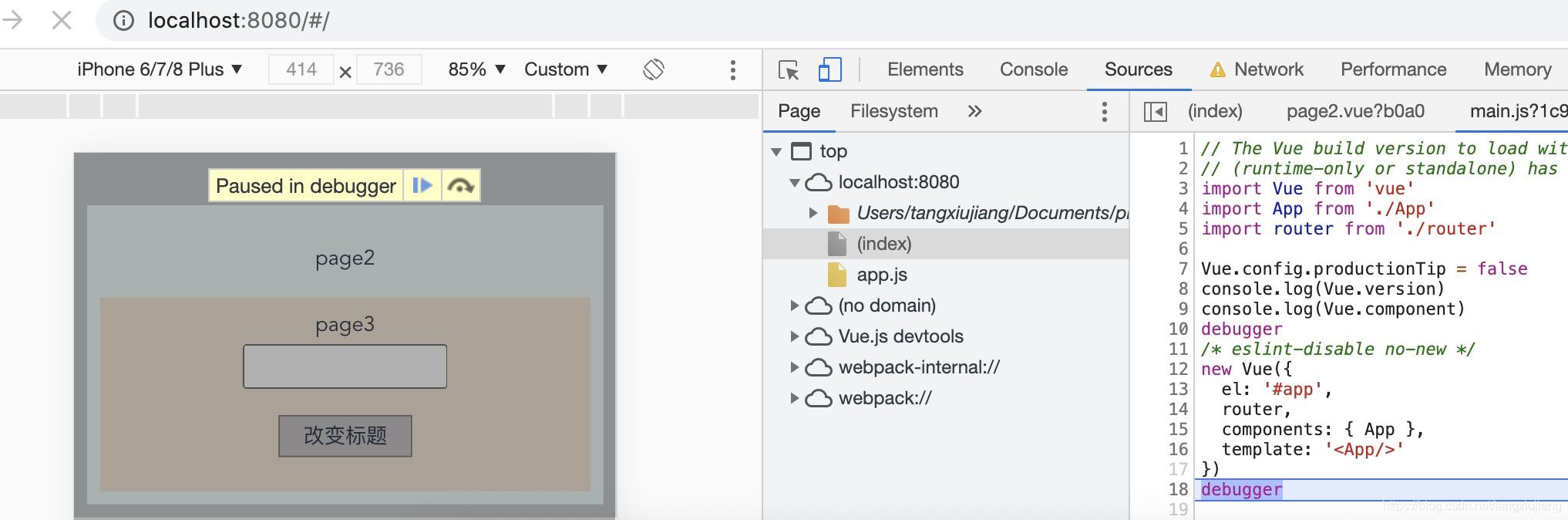Expand the webpack-internal:// tree node
This screenshot has height=520, width=1568.
coord(794,367)
